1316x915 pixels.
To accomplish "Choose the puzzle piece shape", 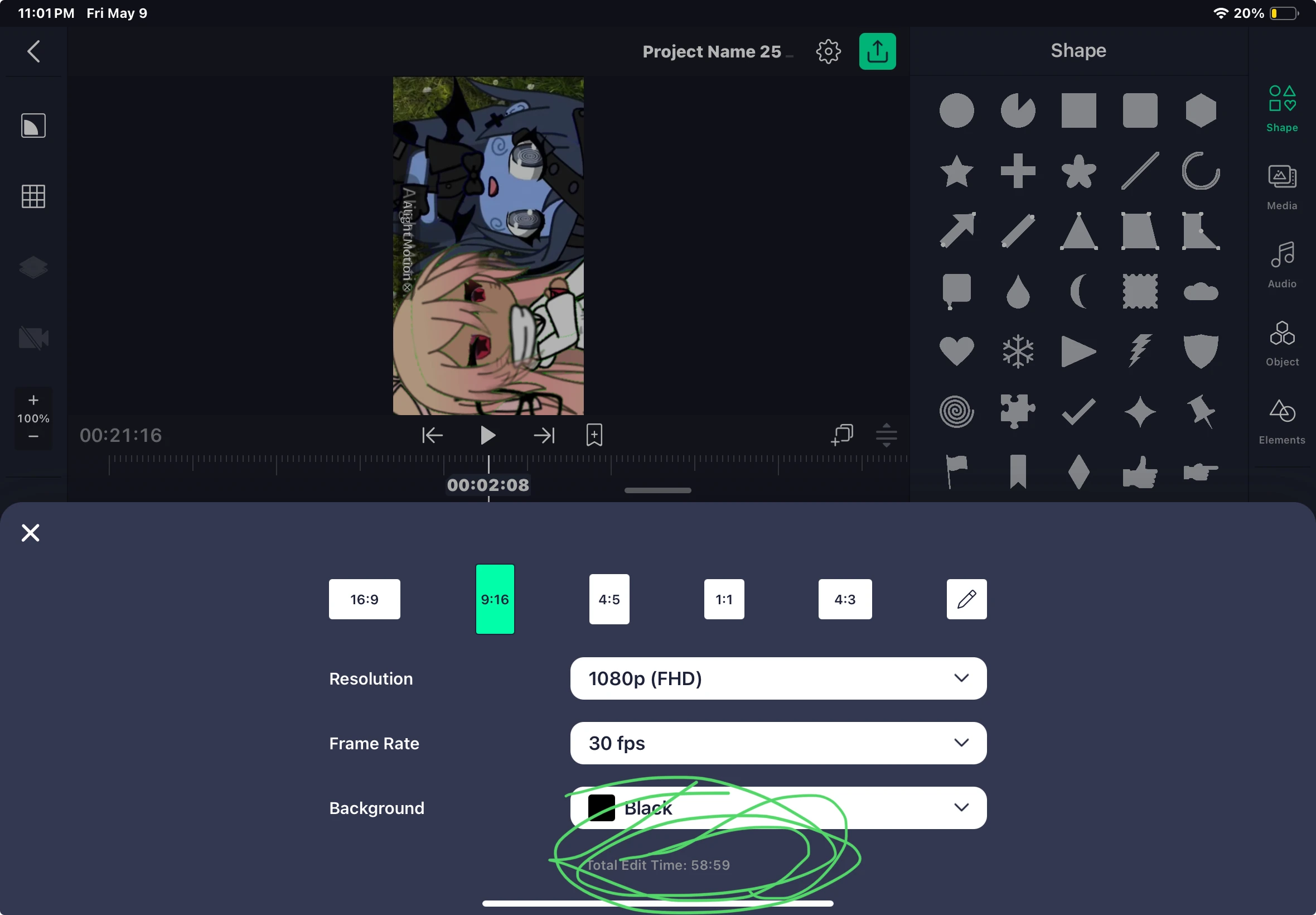I will (1018, 411).
